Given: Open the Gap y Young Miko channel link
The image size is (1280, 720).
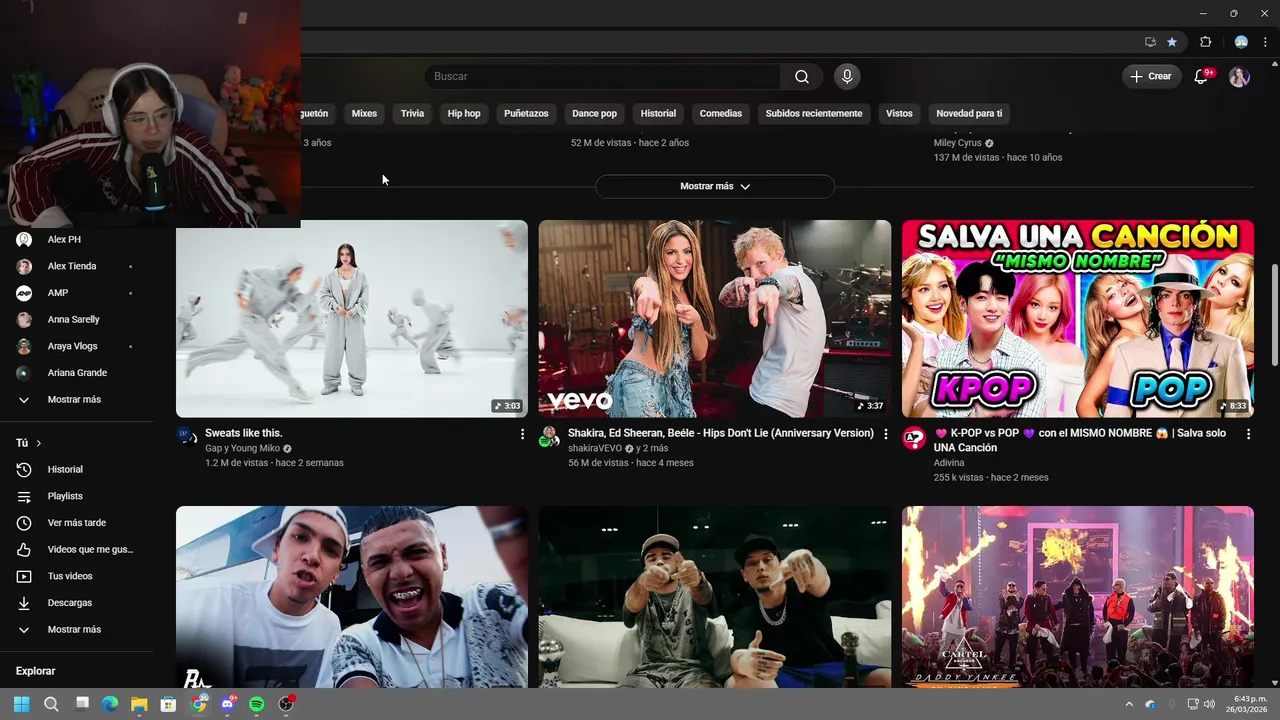Looking at the screenshot, I should pos(242,448).
